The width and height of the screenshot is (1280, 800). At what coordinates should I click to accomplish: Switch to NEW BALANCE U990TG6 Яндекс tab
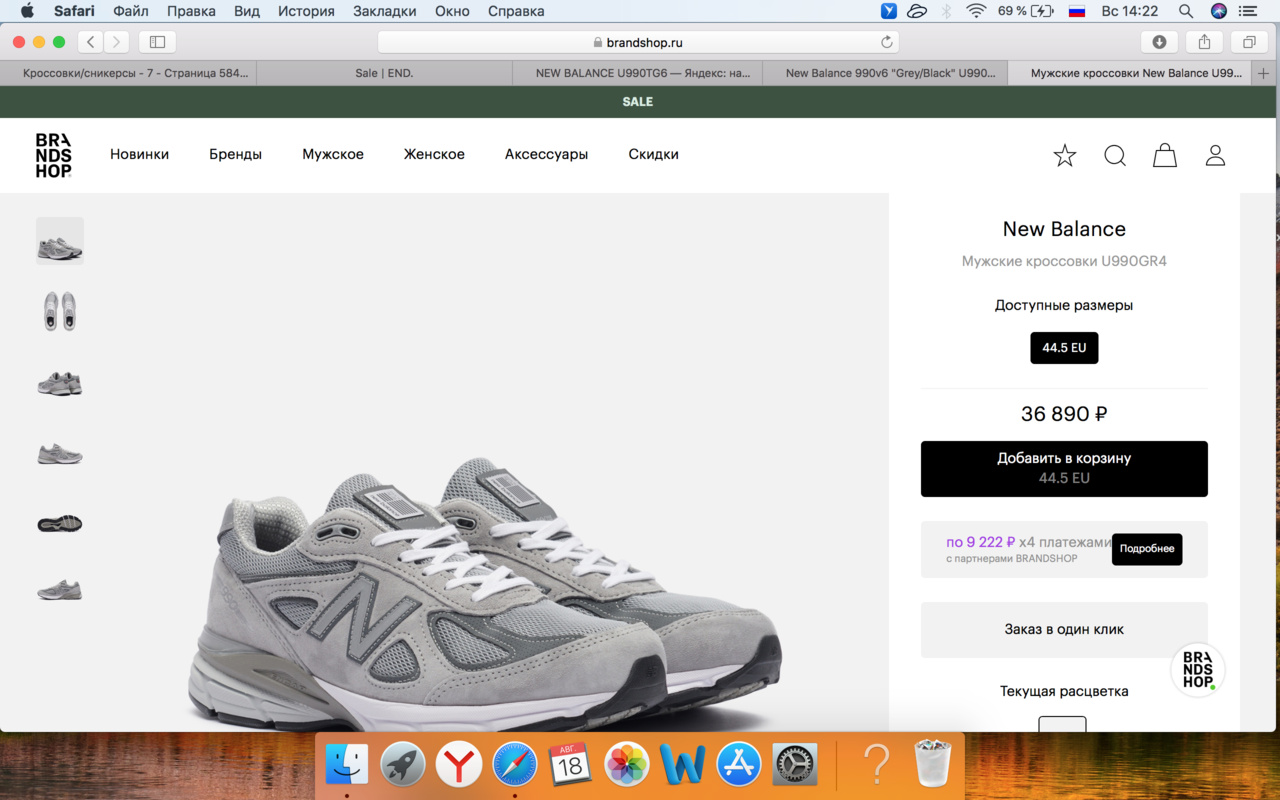point(640,73)
